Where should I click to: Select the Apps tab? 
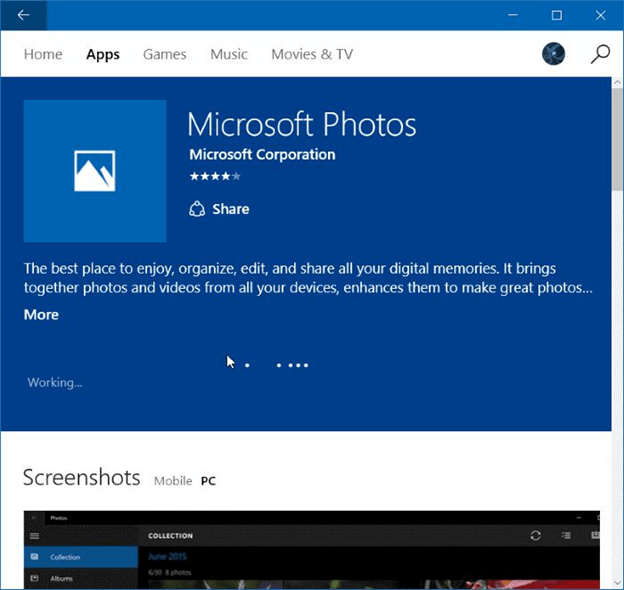[x=103, y=55]
